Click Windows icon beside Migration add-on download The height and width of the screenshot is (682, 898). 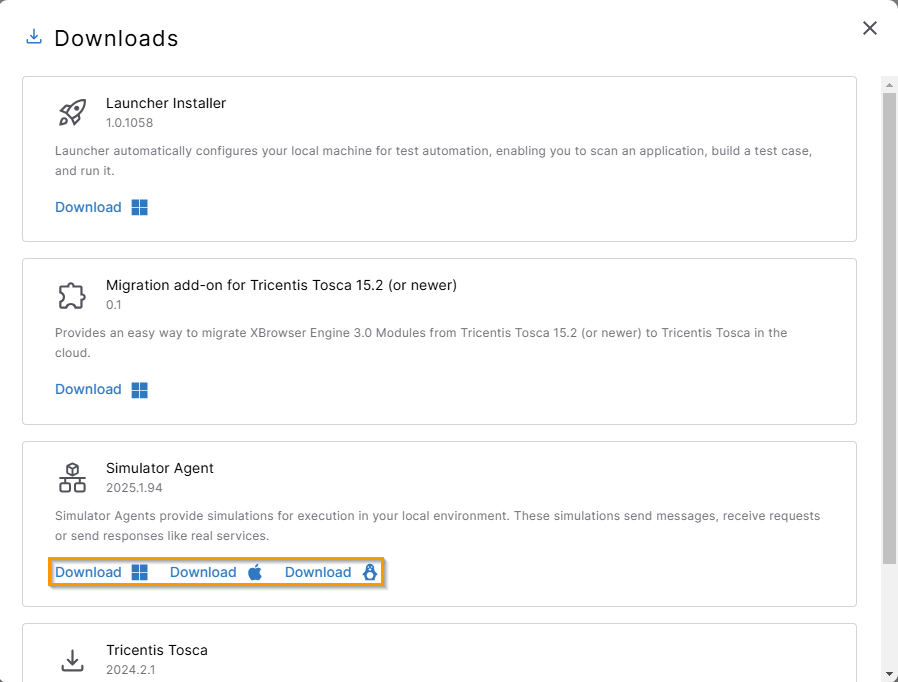click(x=140, y=390)
